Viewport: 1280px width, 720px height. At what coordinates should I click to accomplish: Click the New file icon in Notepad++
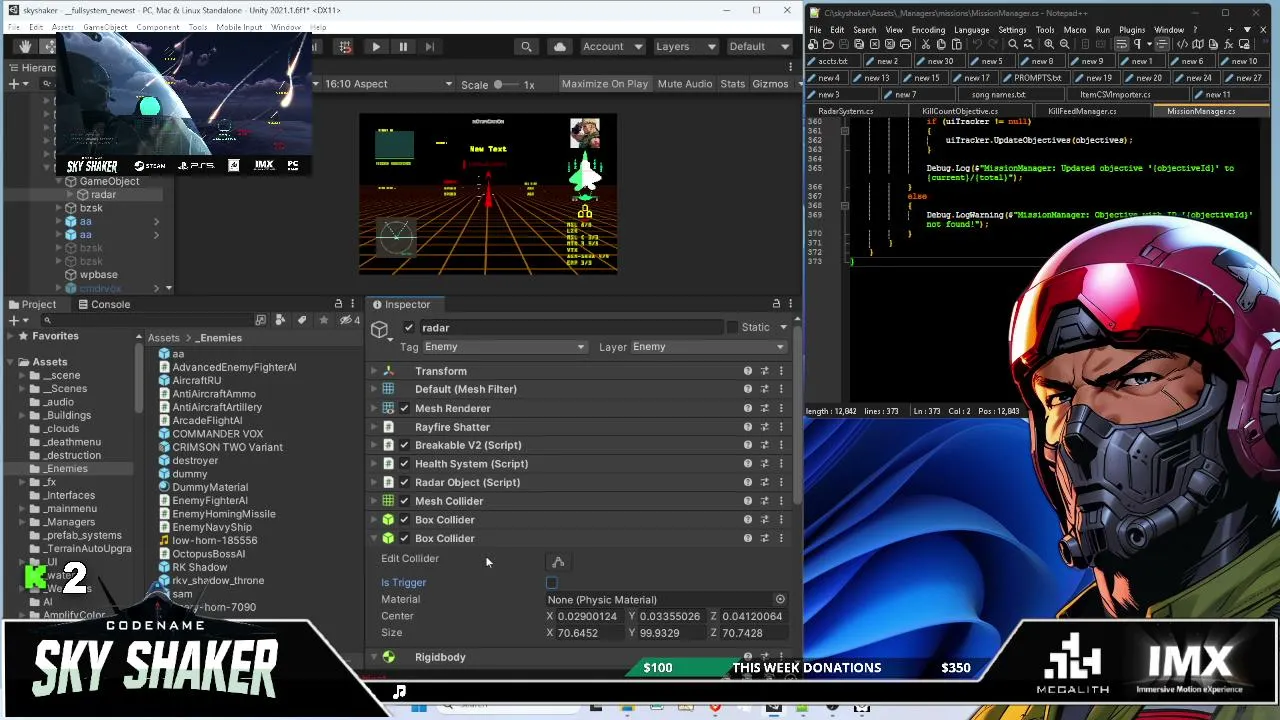(x=813, y=45)
